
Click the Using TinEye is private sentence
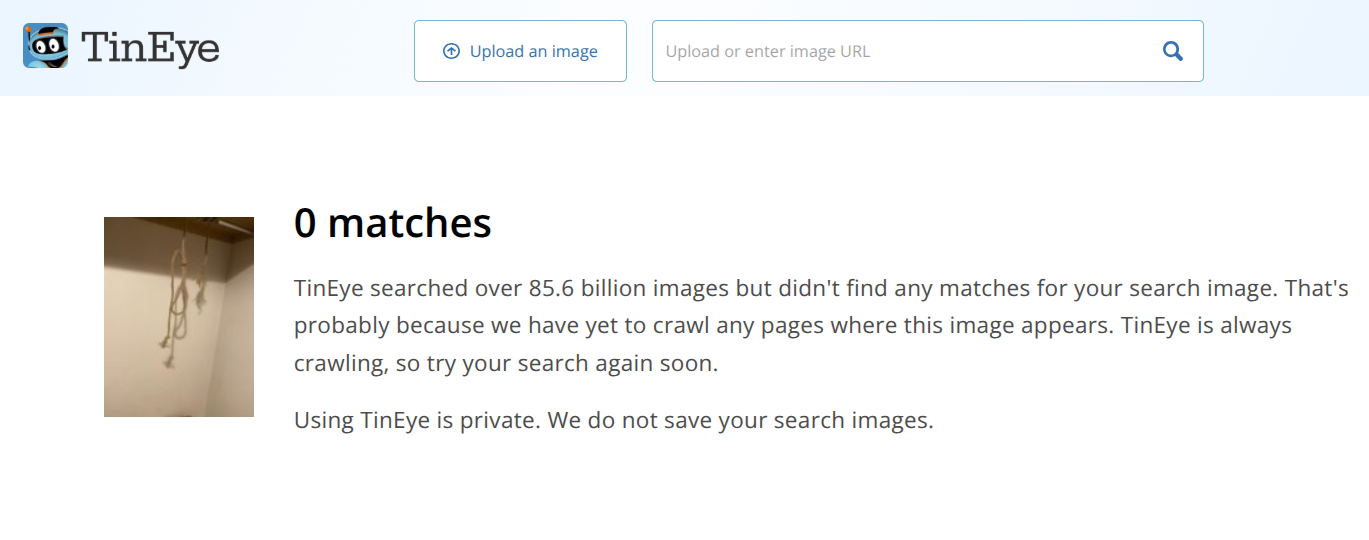417,421
